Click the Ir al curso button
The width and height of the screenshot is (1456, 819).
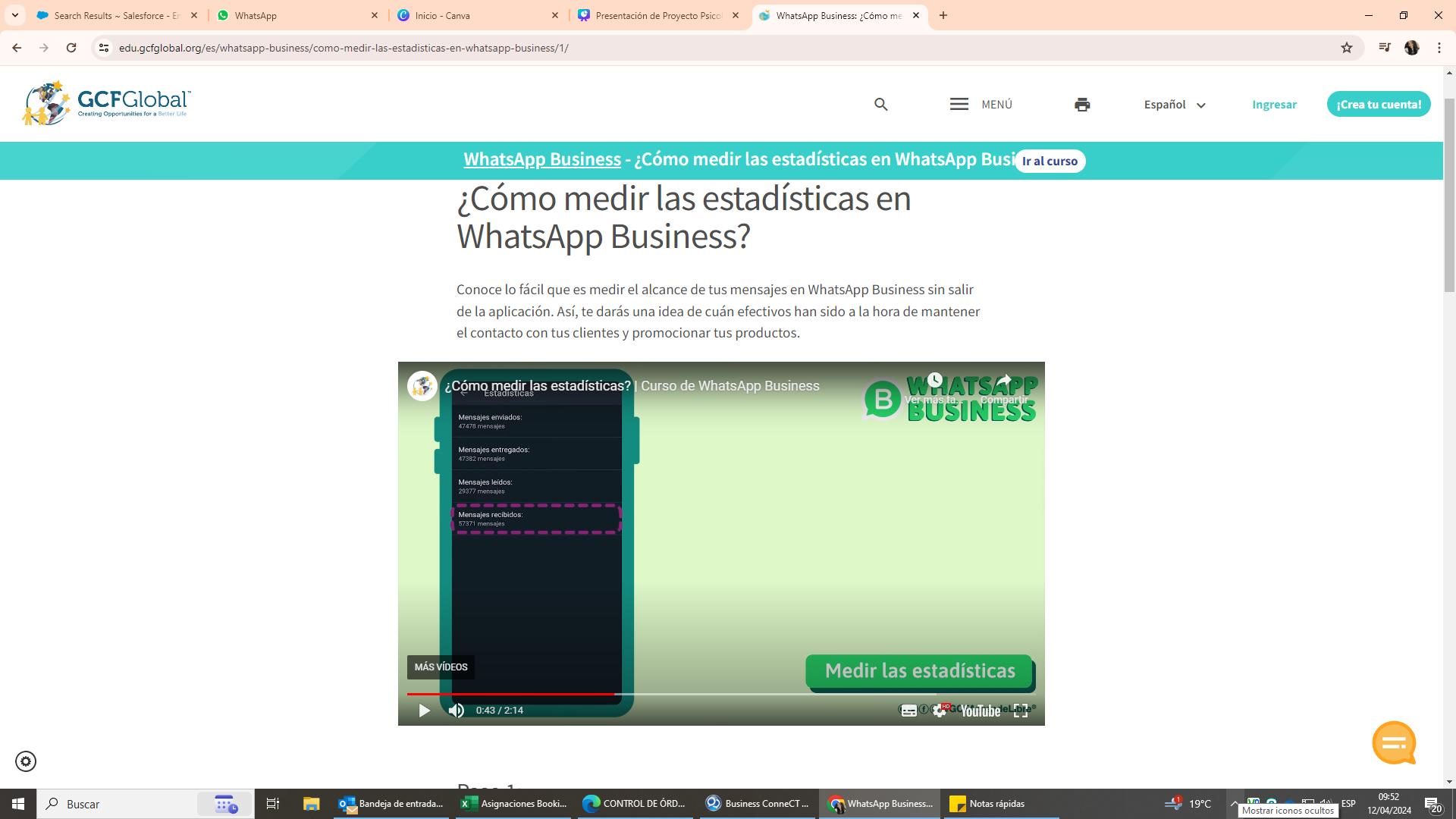1050,161
